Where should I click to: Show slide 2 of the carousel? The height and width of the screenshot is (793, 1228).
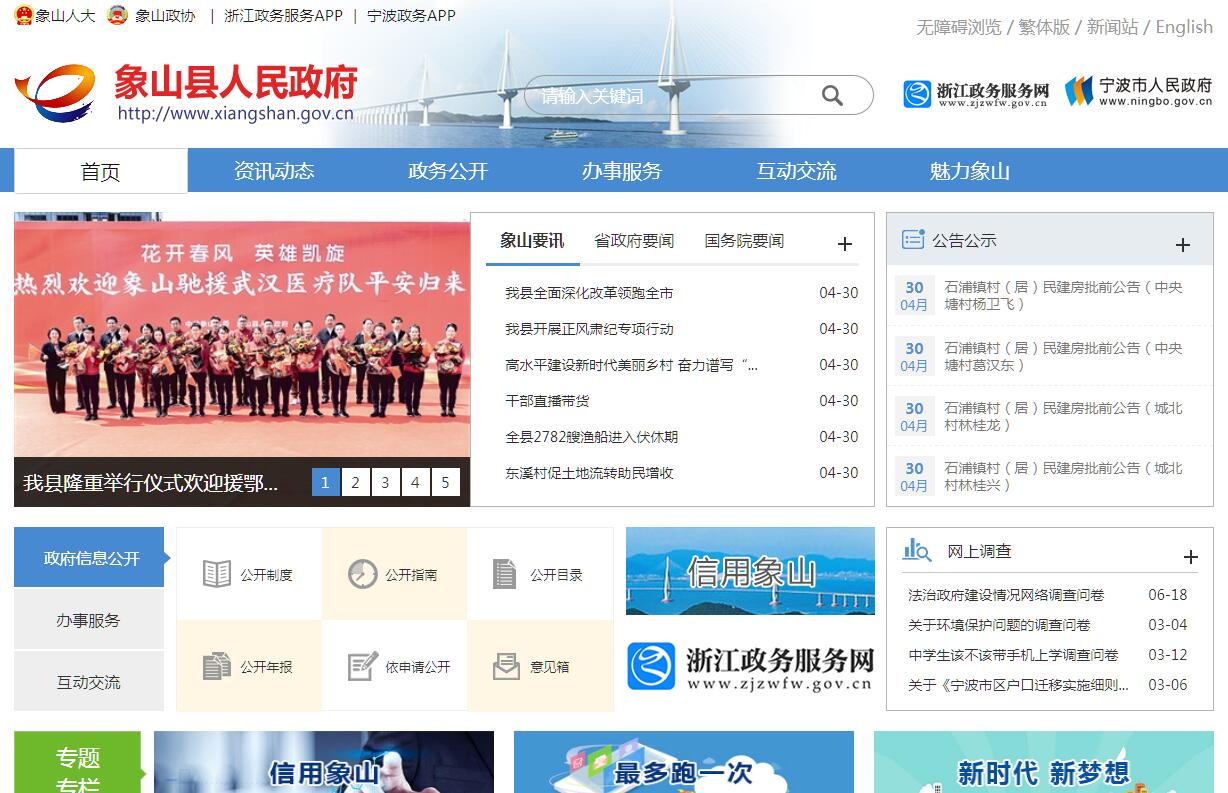click(x=355, y=482)
